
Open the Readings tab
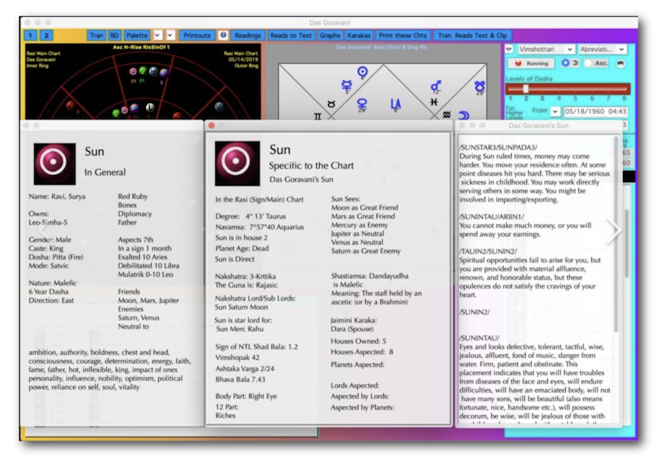click(x=248, y=35)
